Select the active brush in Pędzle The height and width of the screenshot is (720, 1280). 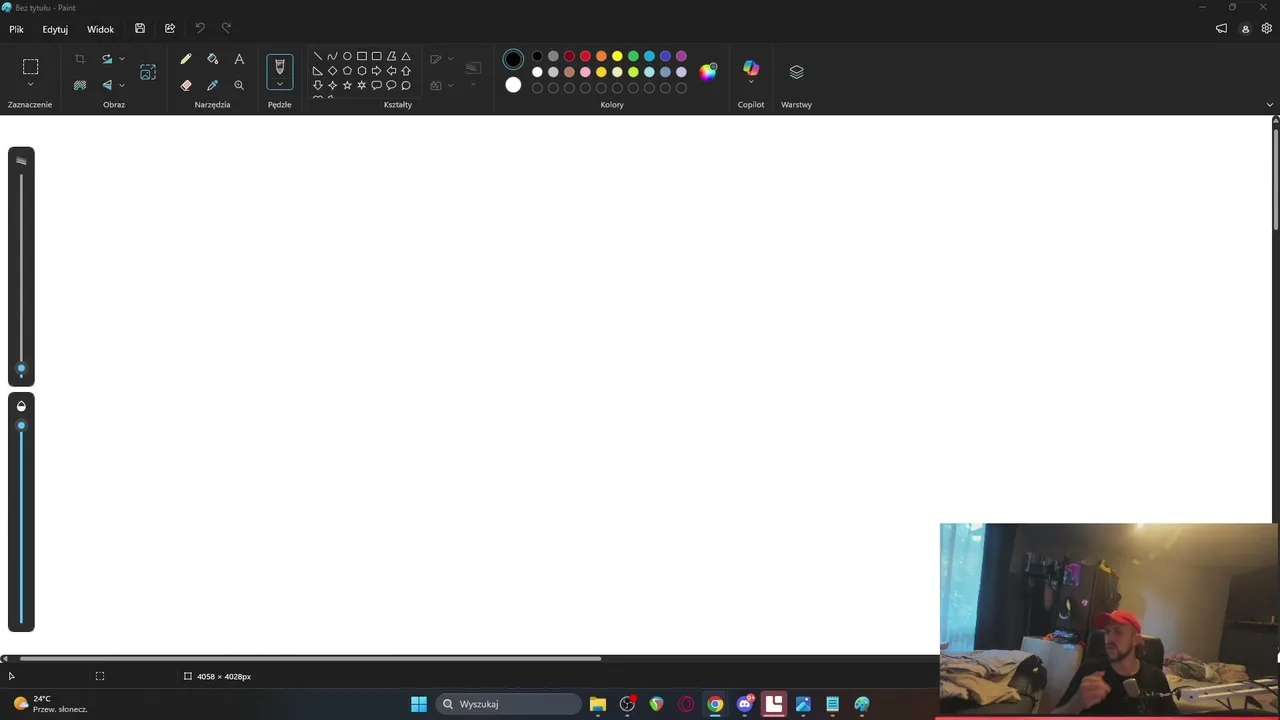[280, 66]
